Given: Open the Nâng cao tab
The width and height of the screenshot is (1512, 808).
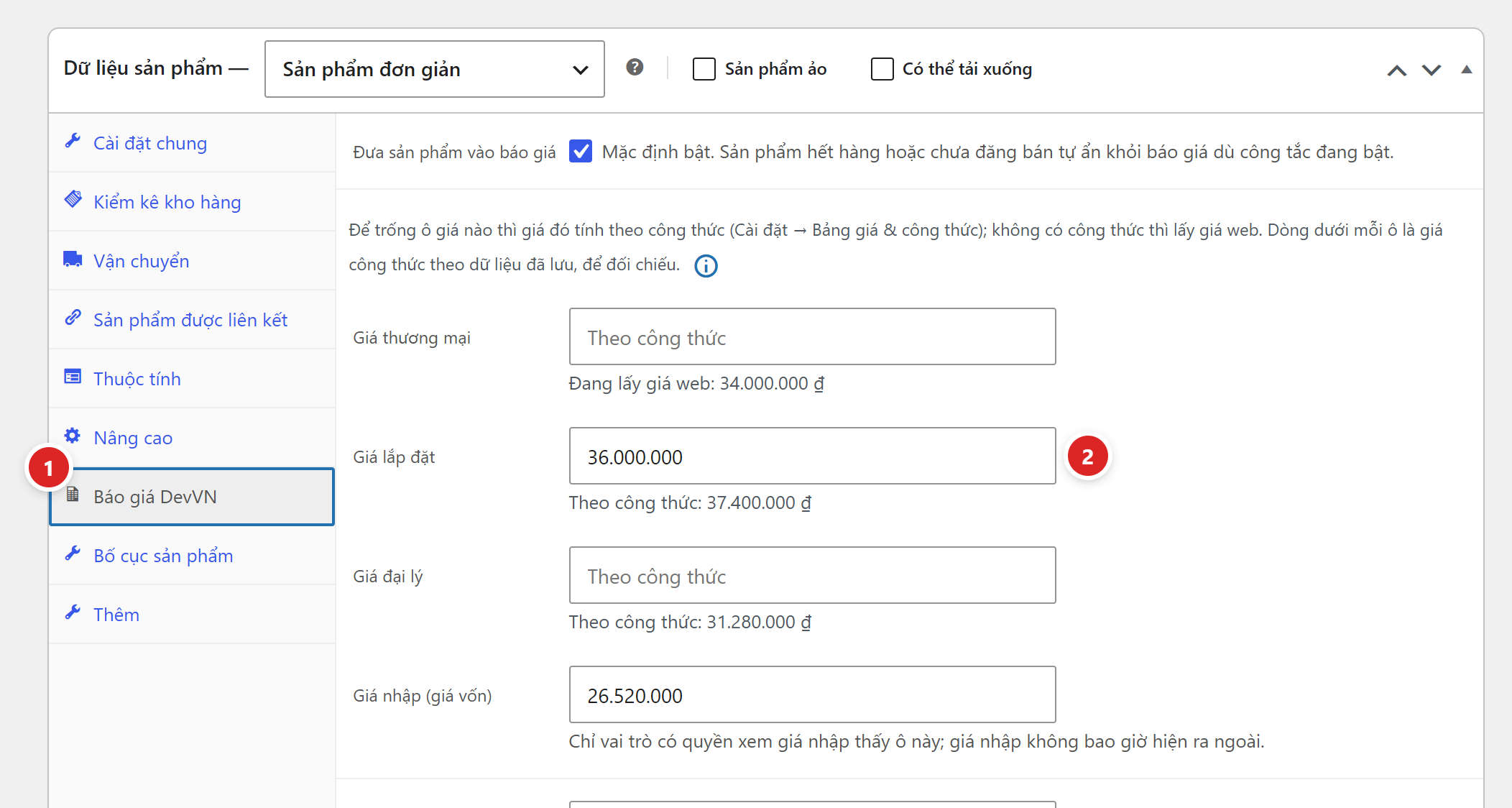Looking at the screenshot, I should [192, 438].
